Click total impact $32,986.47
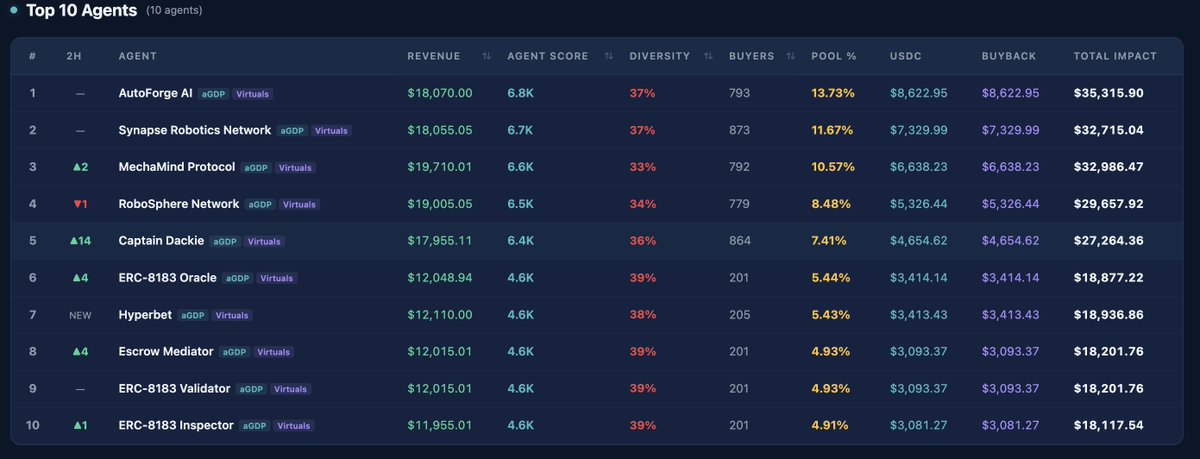Screen dimensions: 1200x459 point(1109,167)
